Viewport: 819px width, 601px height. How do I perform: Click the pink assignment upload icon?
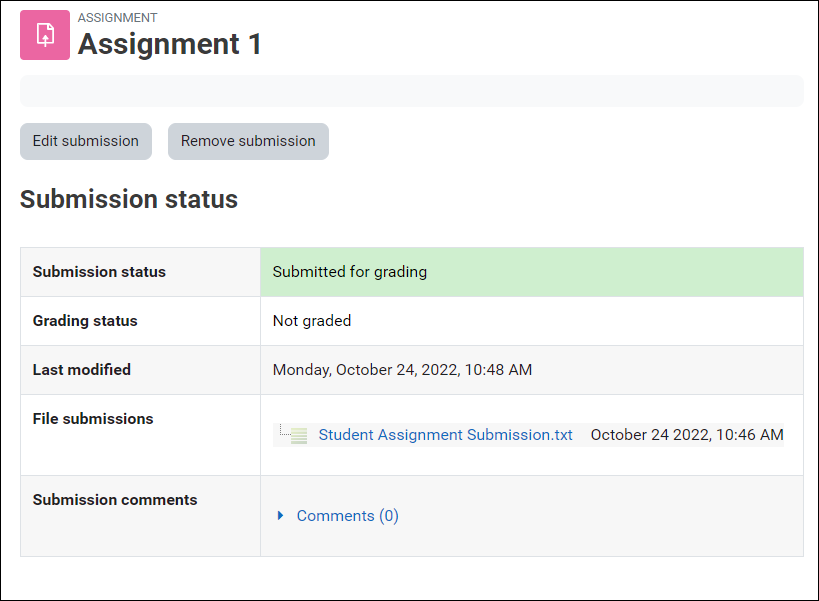coord(45,35)
